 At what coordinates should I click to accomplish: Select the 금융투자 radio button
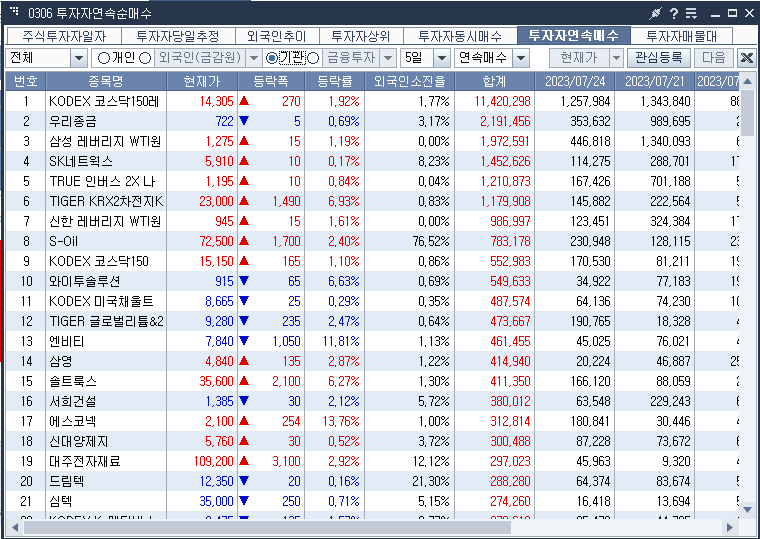[313, 58]
